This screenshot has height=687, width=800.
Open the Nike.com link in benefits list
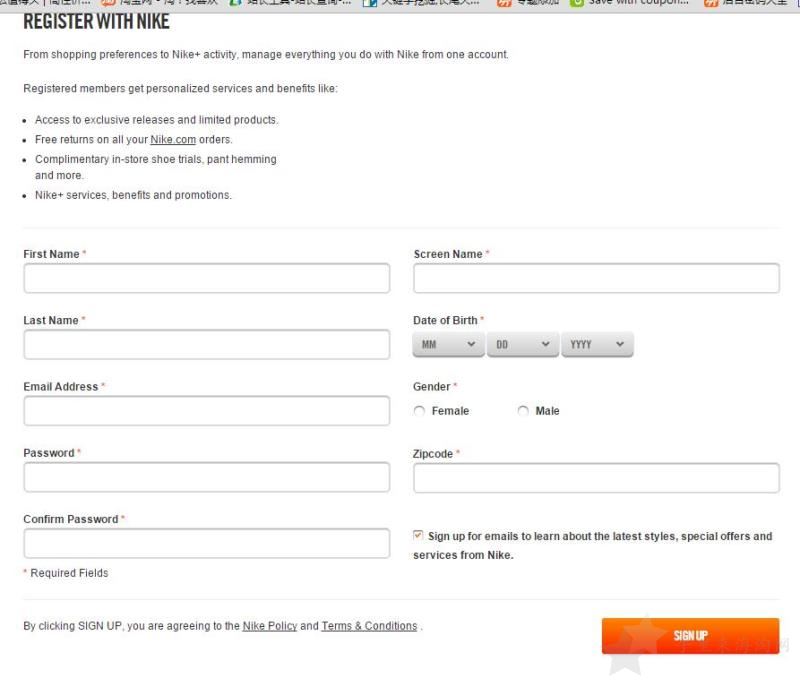[173, 140]
